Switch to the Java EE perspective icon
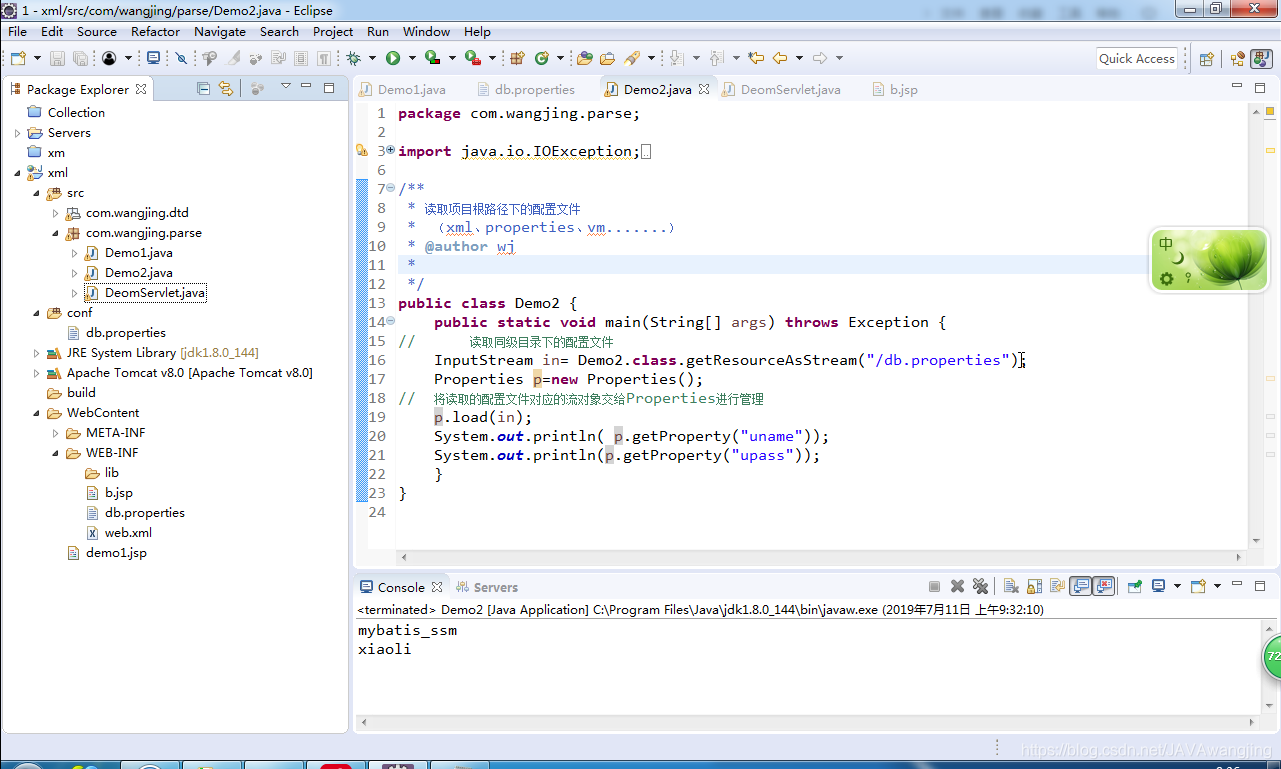Viewport: 1281px width, 769px height. (1238, 59)
